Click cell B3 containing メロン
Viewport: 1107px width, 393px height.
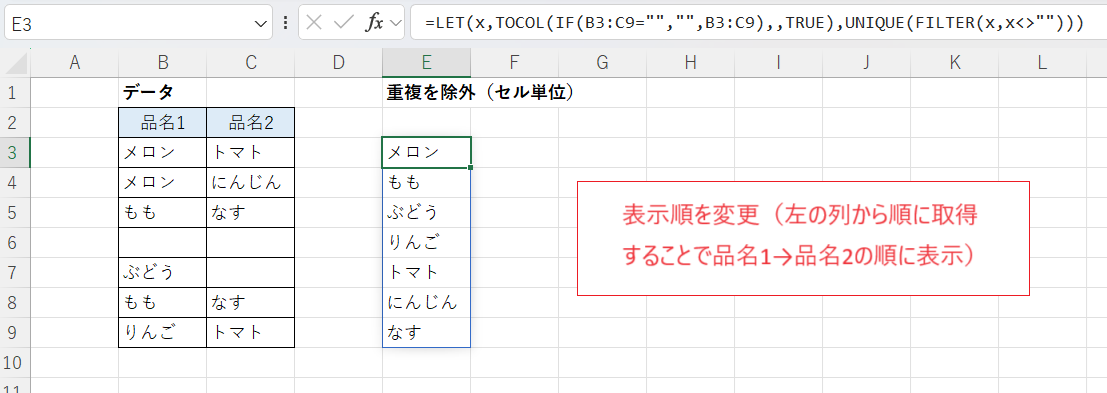(x=162, y=152)
